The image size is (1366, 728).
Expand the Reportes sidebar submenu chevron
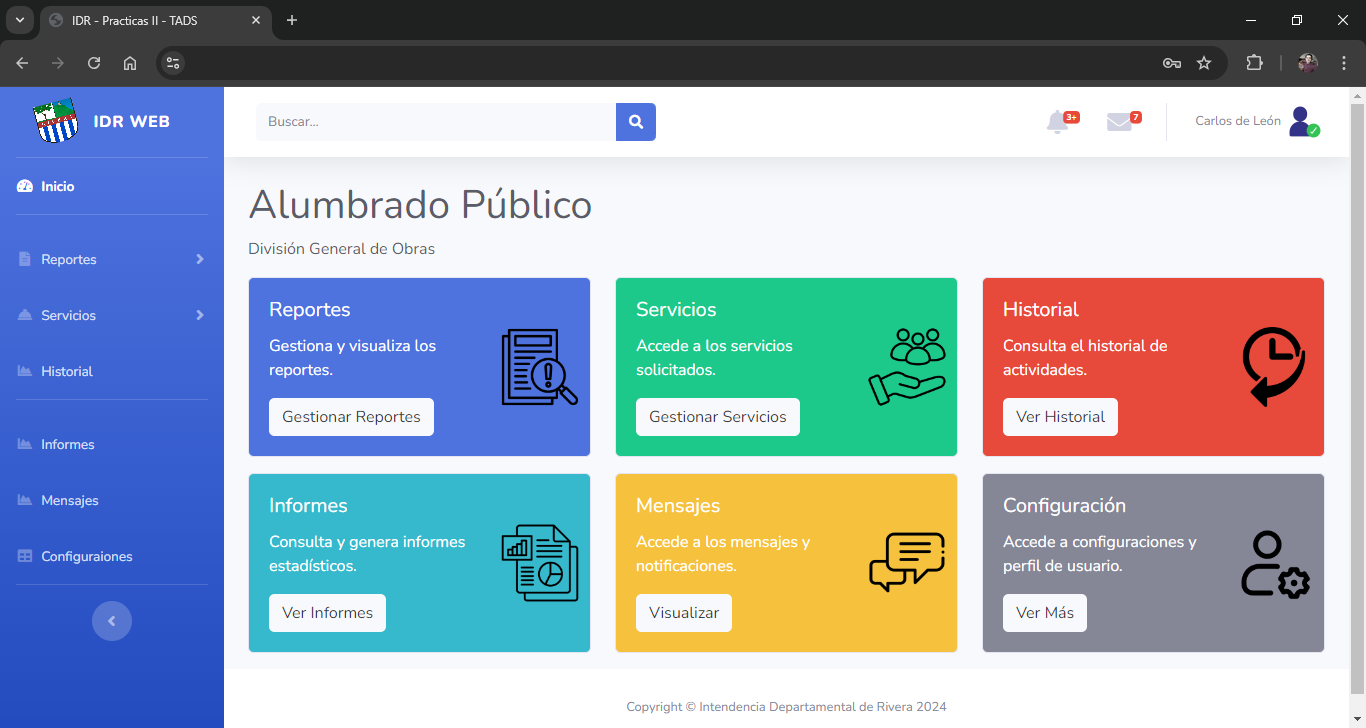click(x=200, y=259)
